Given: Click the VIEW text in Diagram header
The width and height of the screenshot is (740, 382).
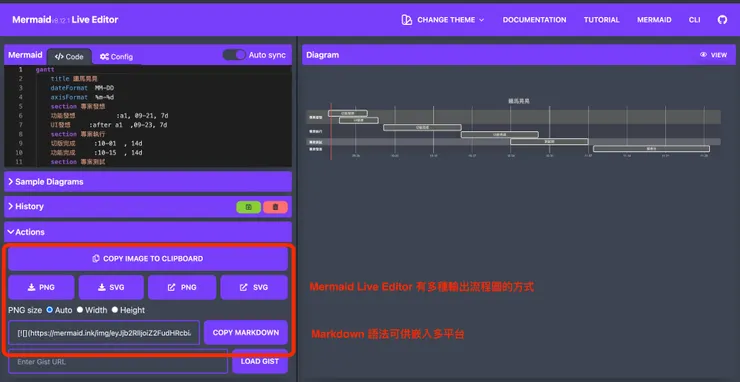Looking at the screenshot, I should 719,55.
